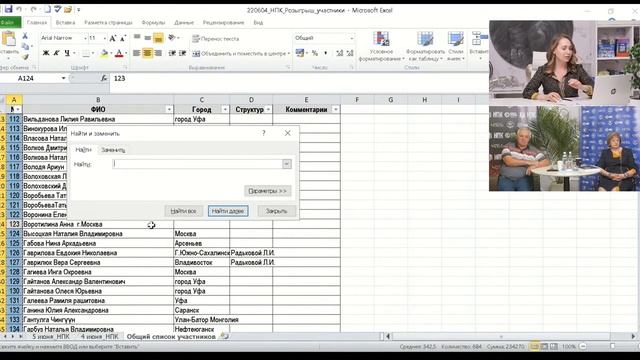Toggle underline Ч formatting
The width and height of the screenshot is (640, 360).
point(67,53)
